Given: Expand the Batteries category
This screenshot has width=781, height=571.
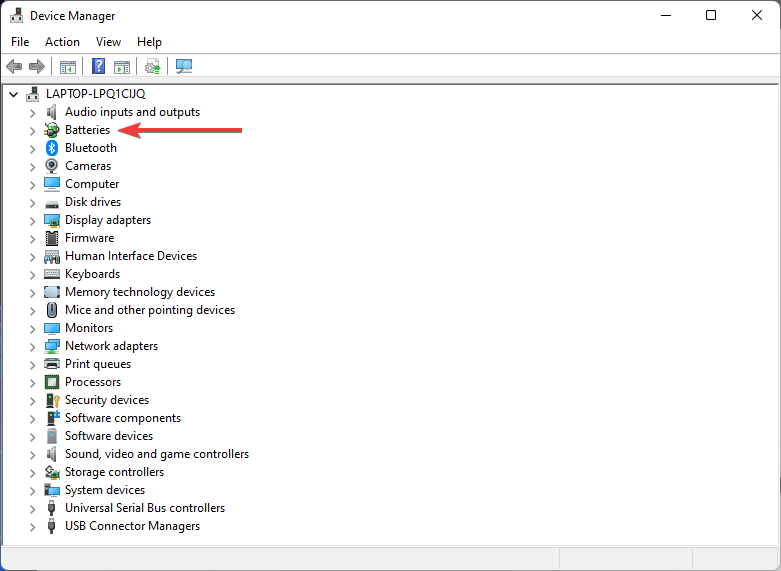Looking at the screenshot, I should (32, 131).
